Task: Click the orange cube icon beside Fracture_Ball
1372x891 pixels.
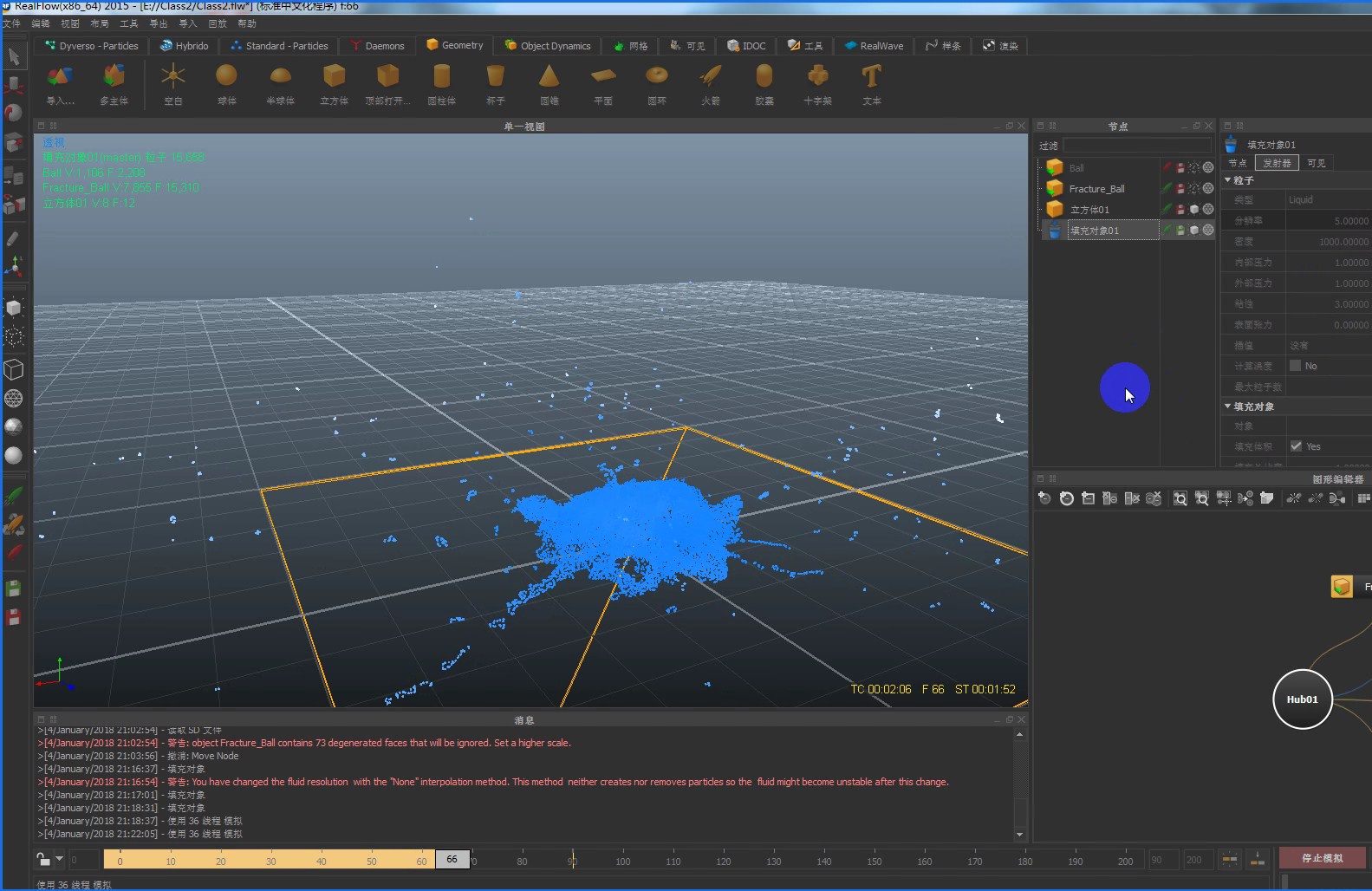Action: point(1054,188)
